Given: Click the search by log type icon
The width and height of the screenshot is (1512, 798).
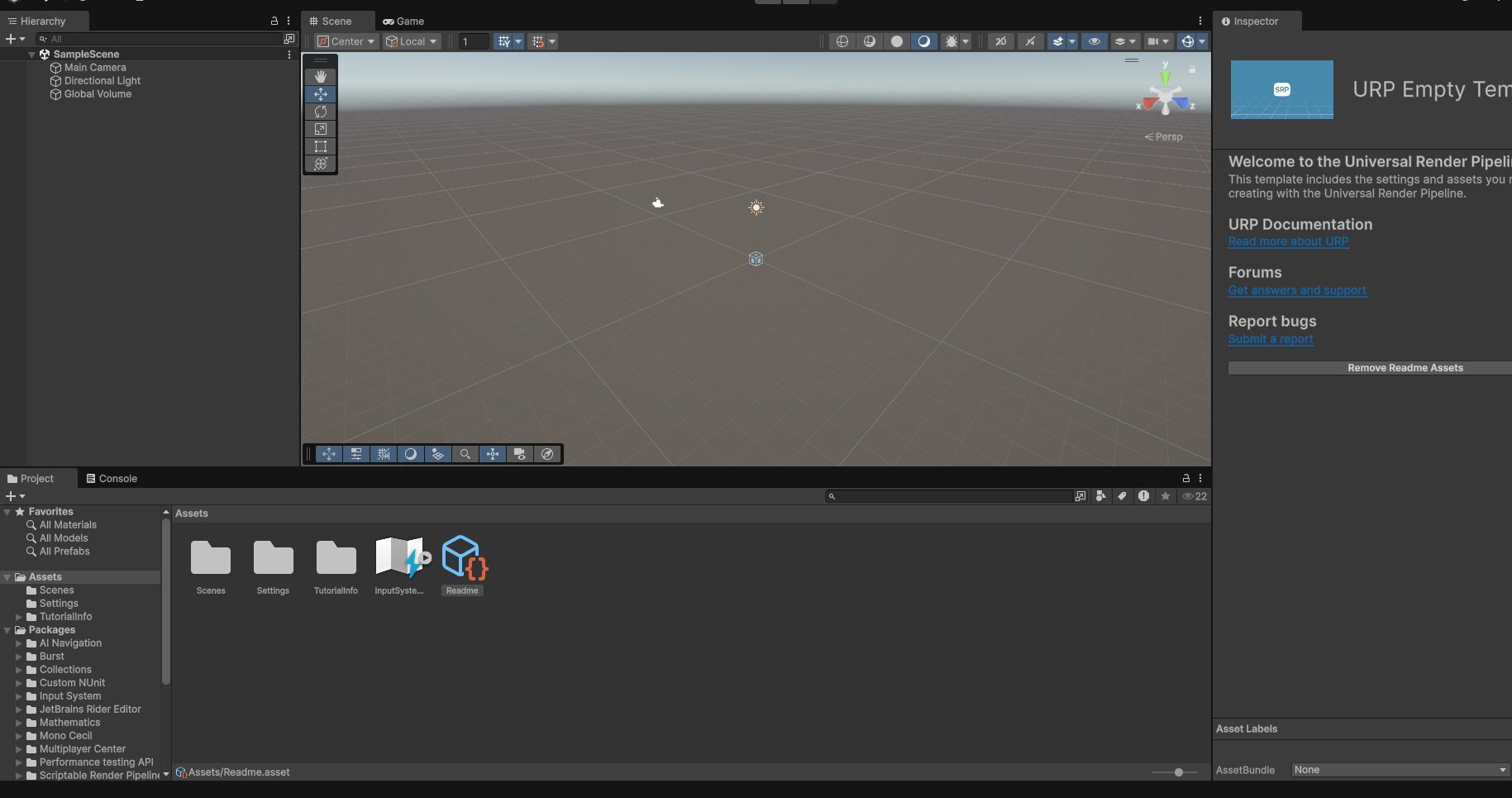Looking at the screenshot, I should [1143, 496].
